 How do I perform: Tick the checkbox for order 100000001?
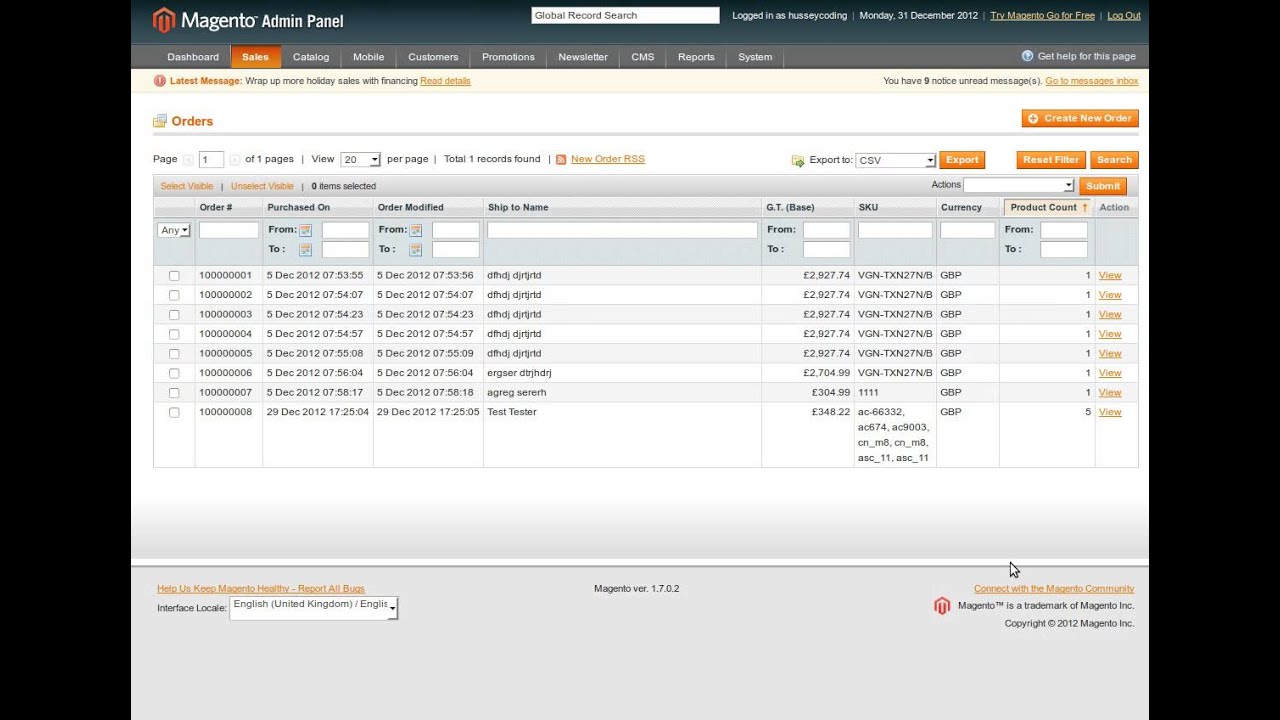174,276
